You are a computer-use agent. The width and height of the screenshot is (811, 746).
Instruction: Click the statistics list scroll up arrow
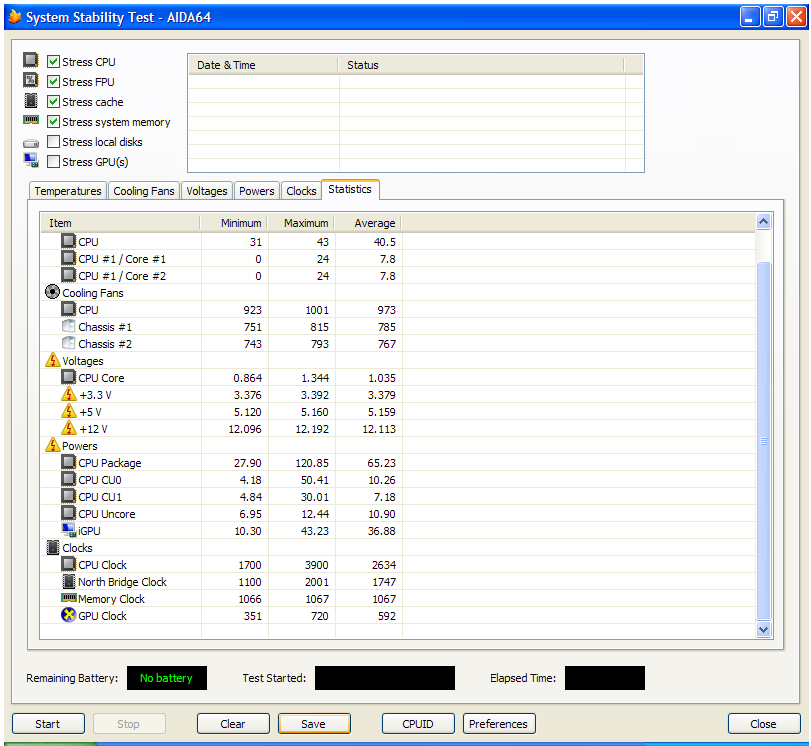coord(763,222)
